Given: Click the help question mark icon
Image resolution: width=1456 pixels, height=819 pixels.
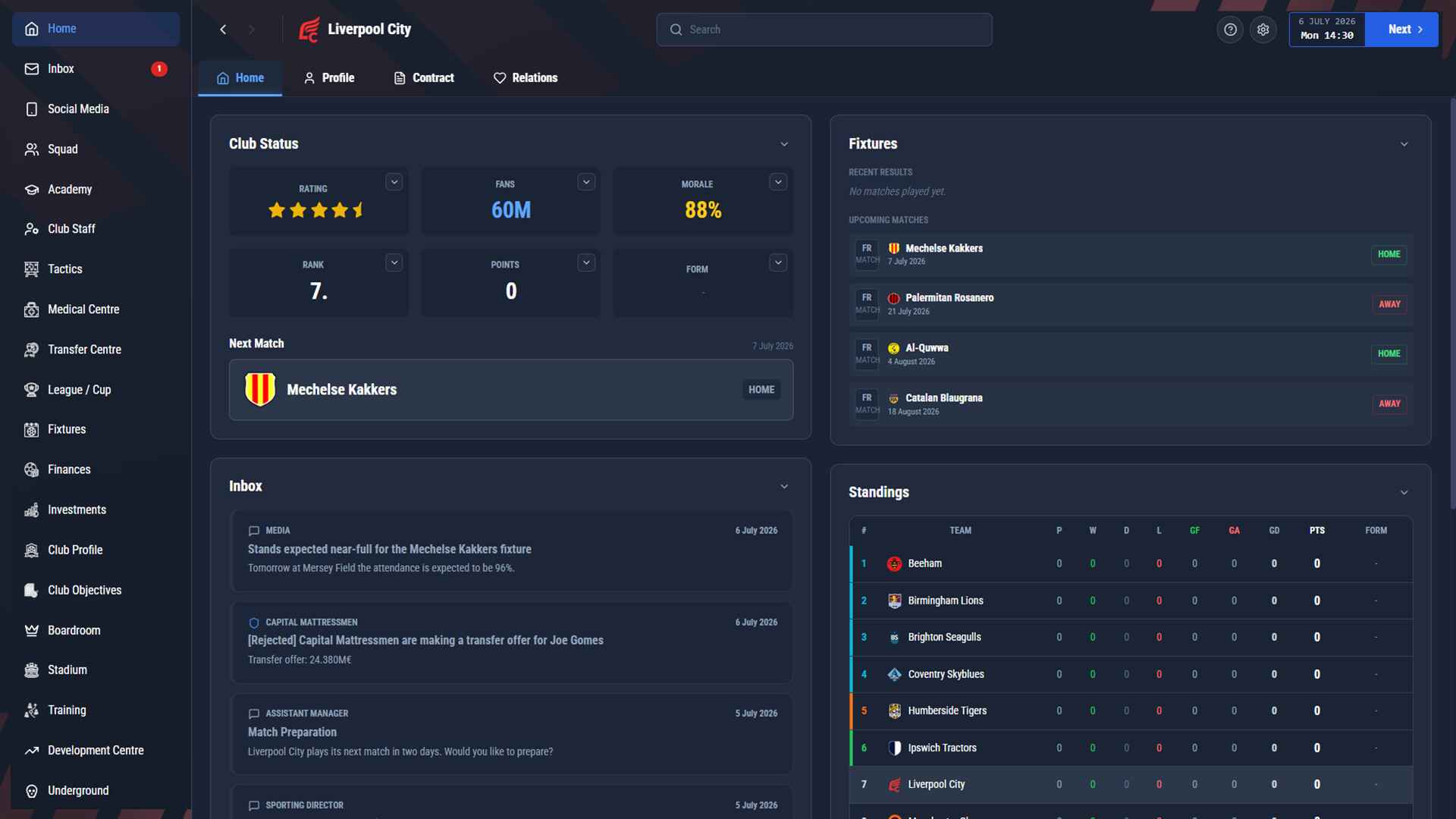Looking at the screenshot, I should pyautogui.click(x=1230, y=30).
